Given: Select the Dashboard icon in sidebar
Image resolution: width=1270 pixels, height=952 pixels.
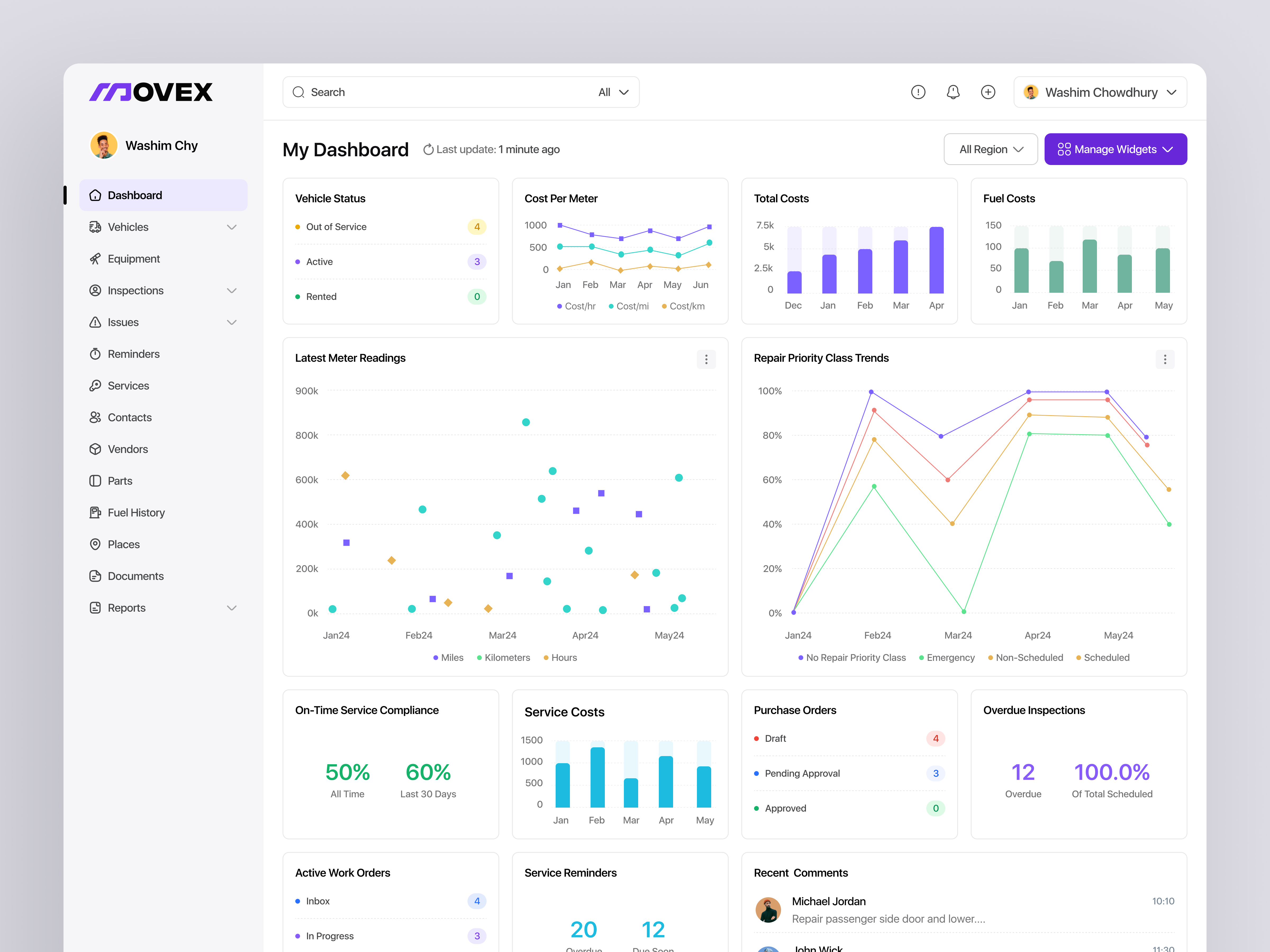Looking at the screenshot, I should coord(96,195).
